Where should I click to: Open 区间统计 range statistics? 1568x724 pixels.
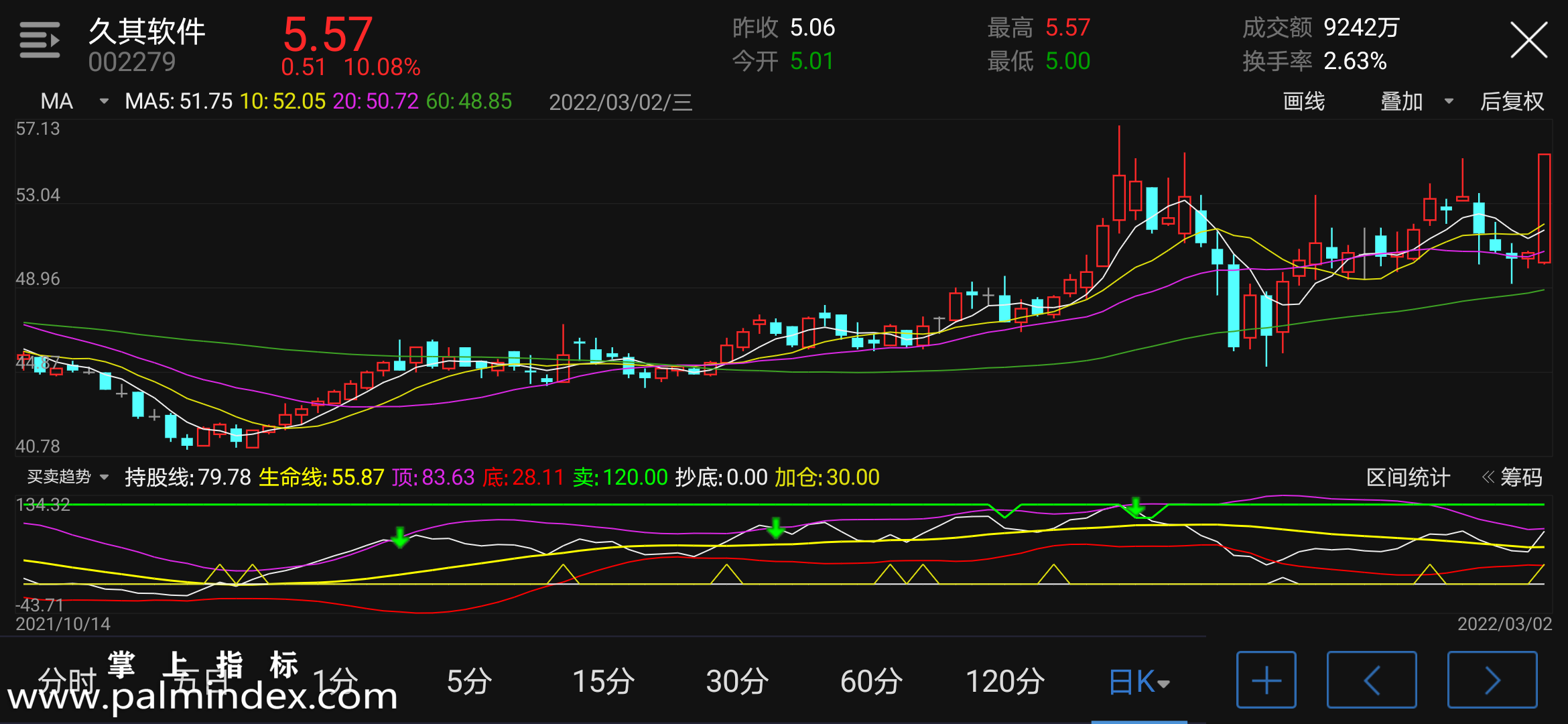1408,477
